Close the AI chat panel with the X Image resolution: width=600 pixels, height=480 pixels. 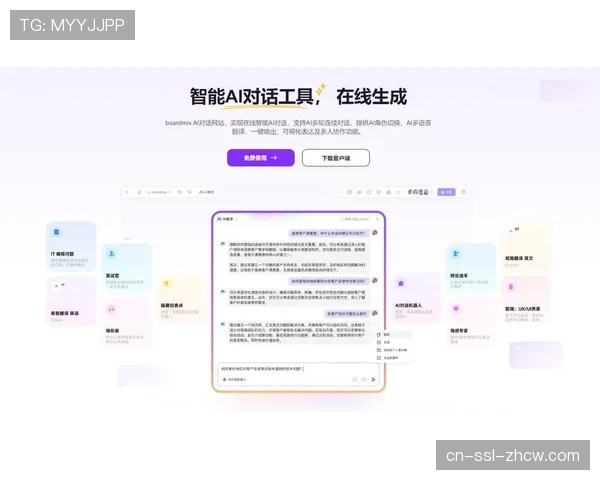click(377, 219)
